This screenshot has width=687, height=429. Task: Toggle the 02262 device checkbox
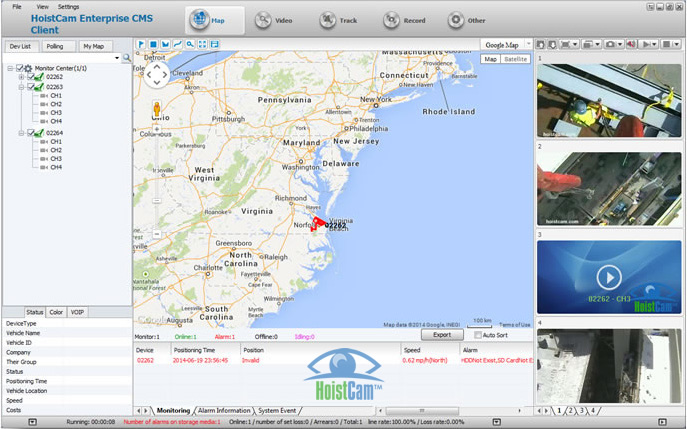coord(31,77)
